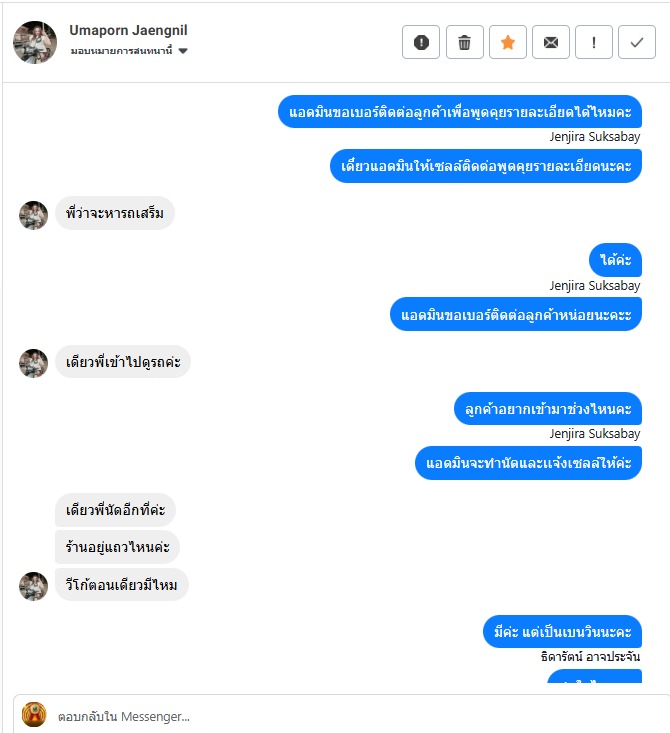This screenshot has width=670, height=733.
Task: Mark conversation unread with envelope icon
Action: [551, 42]
